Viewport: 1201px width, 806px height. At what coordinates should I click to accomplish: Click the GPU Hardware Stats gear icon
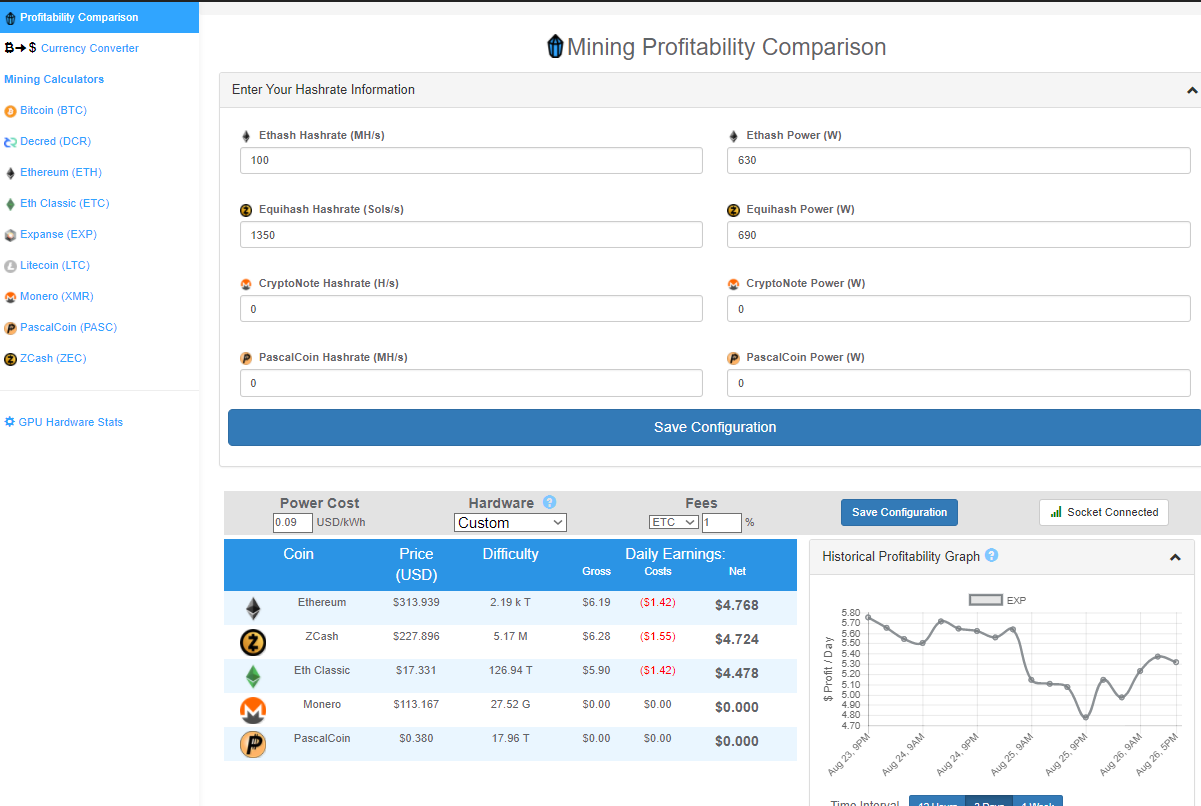(x=10, y=422)
